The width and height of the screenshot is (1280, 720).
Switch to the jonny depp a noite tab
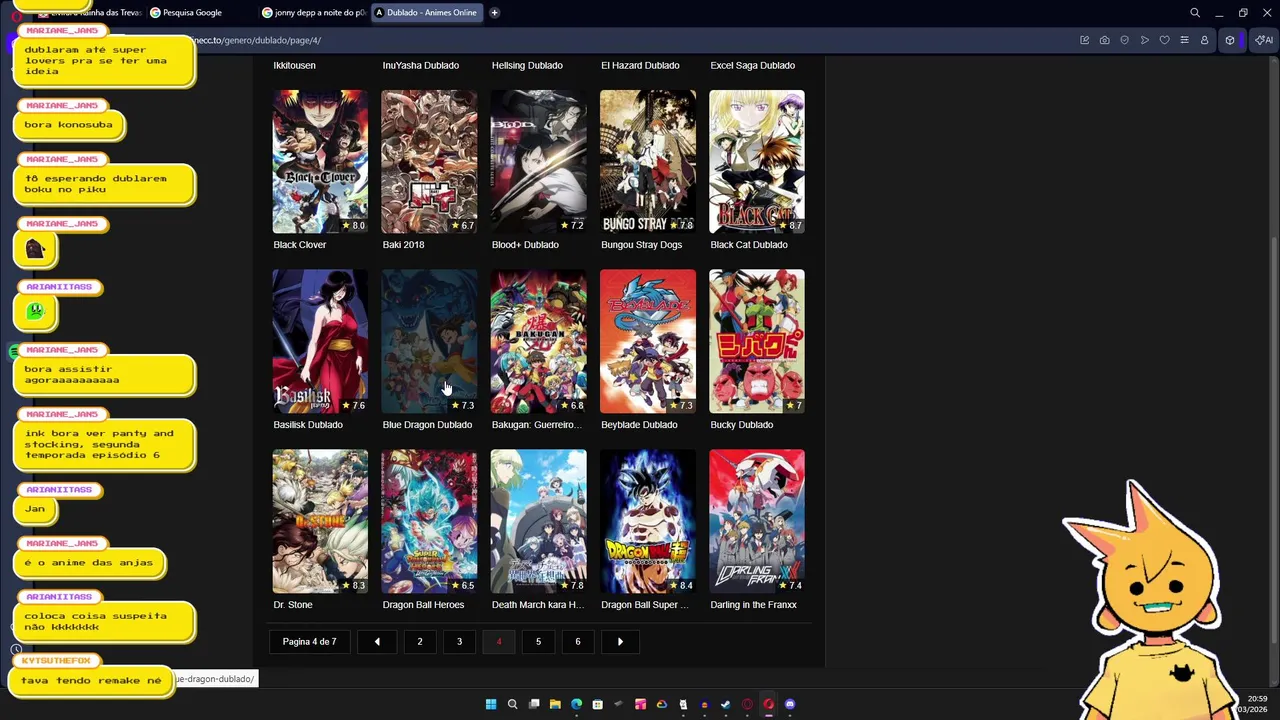coord(313,13)
